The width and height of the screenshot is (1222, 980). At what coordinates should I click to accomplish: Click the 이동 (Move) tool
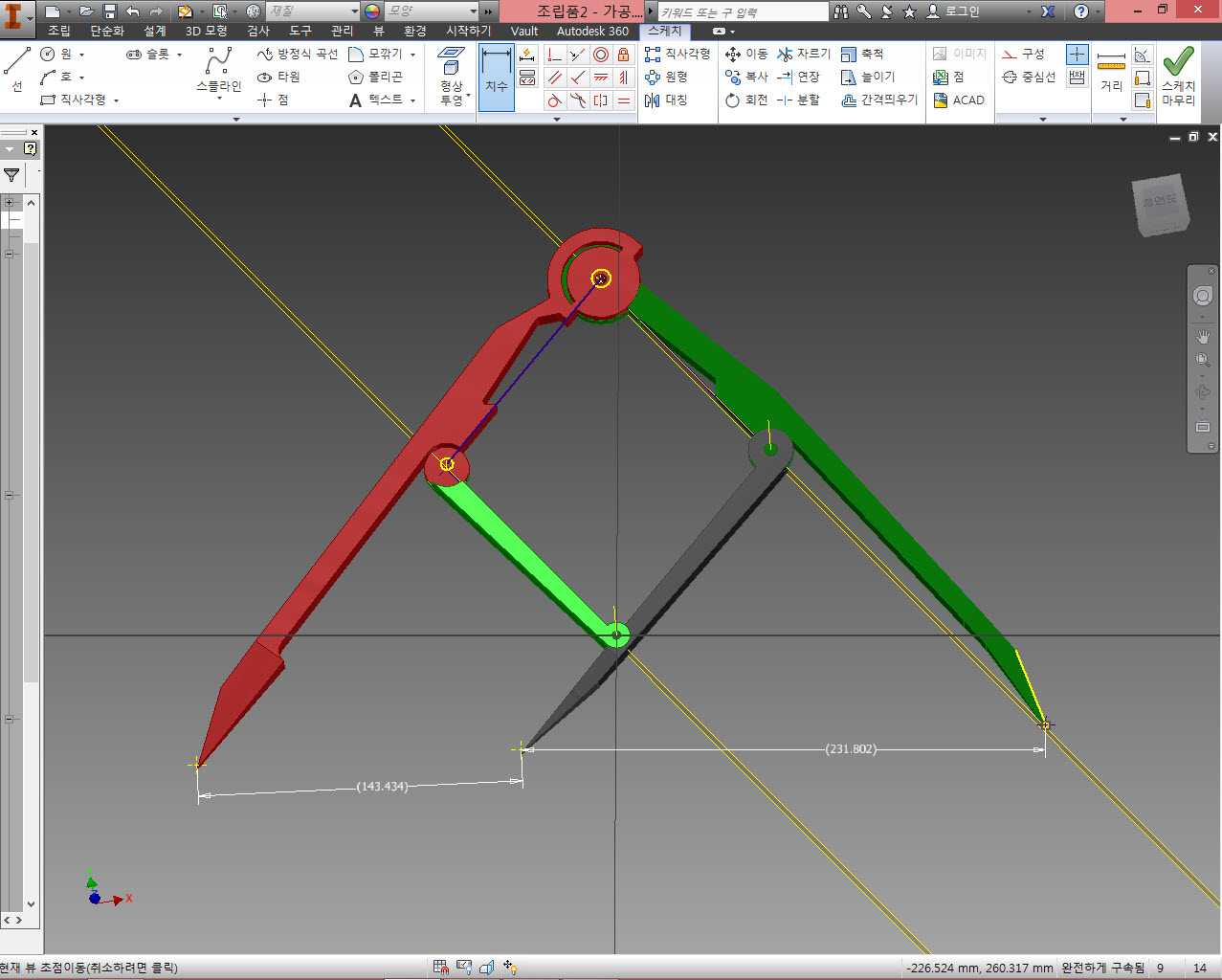click(746, 55)
